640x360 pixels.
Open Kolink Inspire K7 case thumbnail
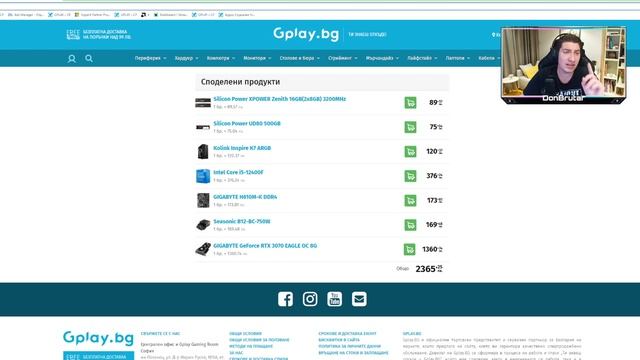(203, 151)
